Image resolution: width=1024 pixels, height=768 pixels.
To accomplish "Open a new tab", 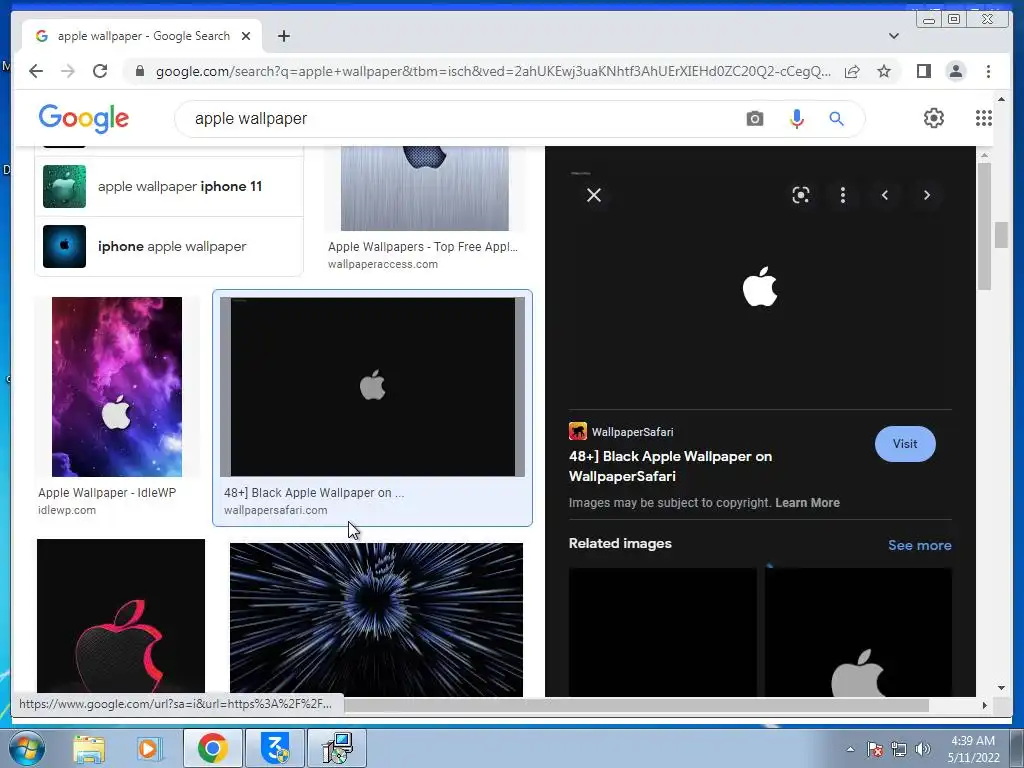I will [x=283, y=36].
